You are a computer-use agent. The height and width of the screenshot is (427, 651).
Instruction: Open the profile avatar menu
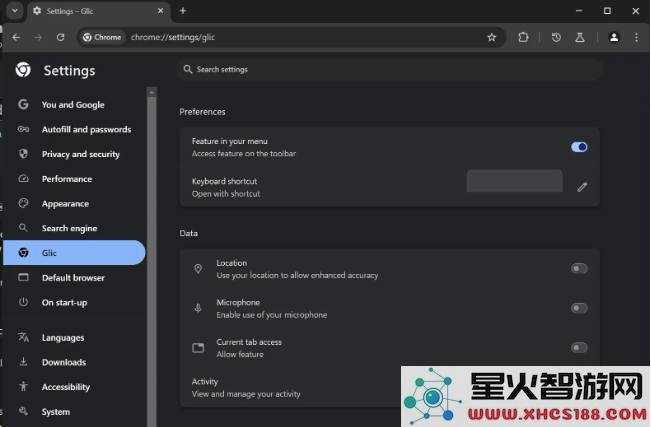[x=614, y=37]
